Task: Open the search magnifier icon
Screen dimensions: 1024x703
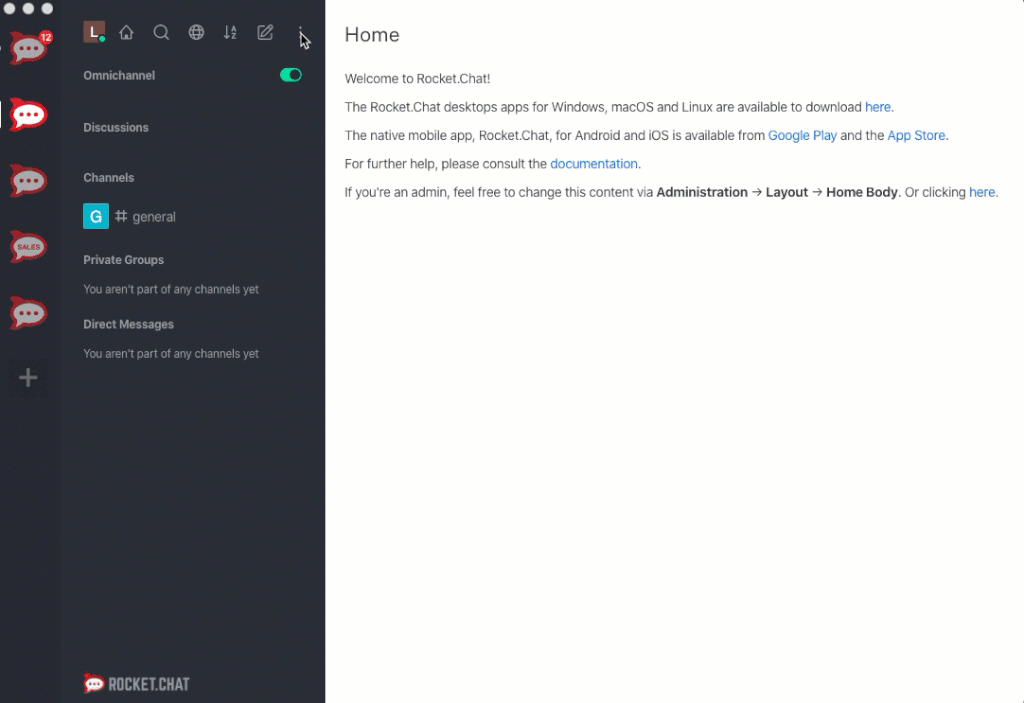Action: click(161, 33)
